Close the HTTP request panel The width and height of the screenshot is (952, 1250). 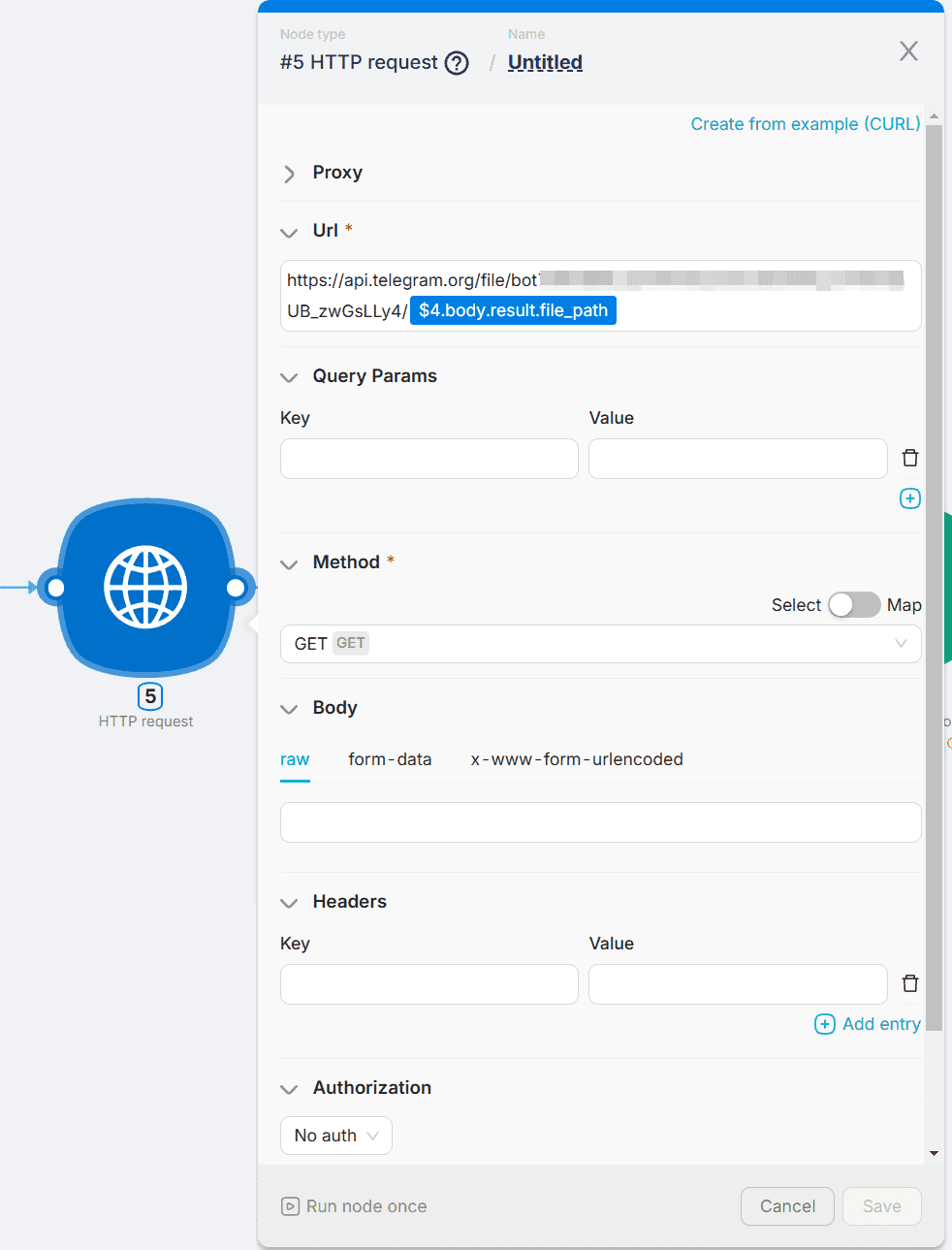(907, 51)
